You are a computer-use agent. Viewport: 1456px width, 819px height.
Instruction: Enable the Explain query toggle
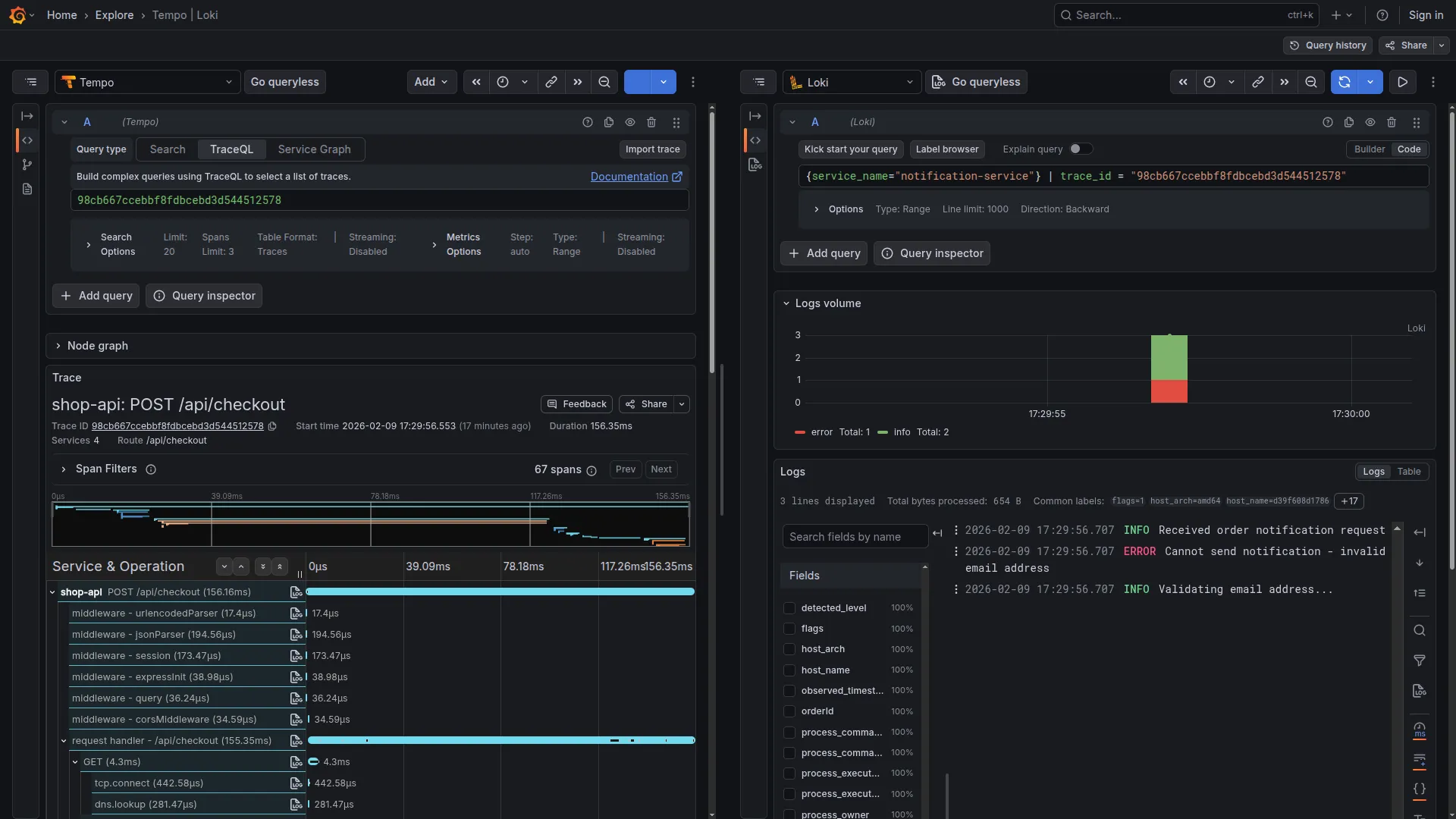tap(1082, 149)
